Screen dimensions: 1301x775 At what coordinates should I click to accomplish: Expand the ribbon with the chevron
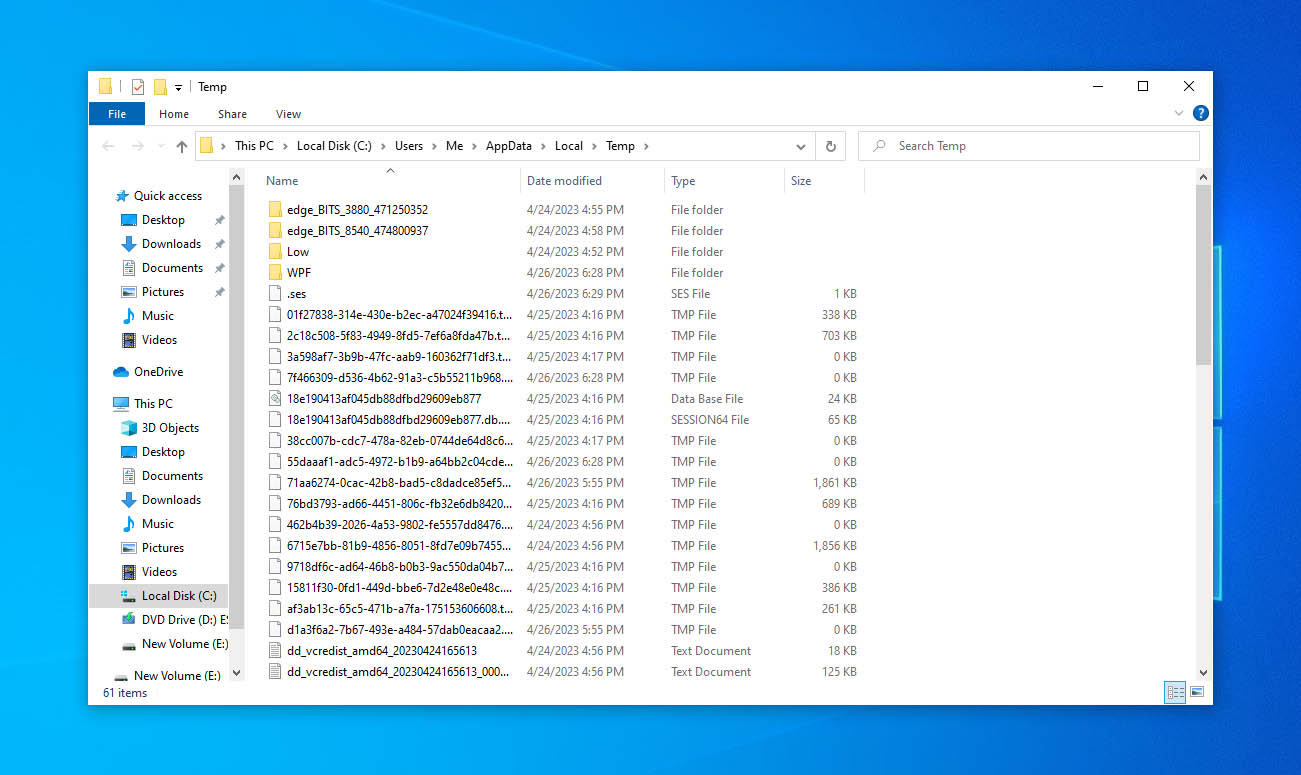(1180, 114)
